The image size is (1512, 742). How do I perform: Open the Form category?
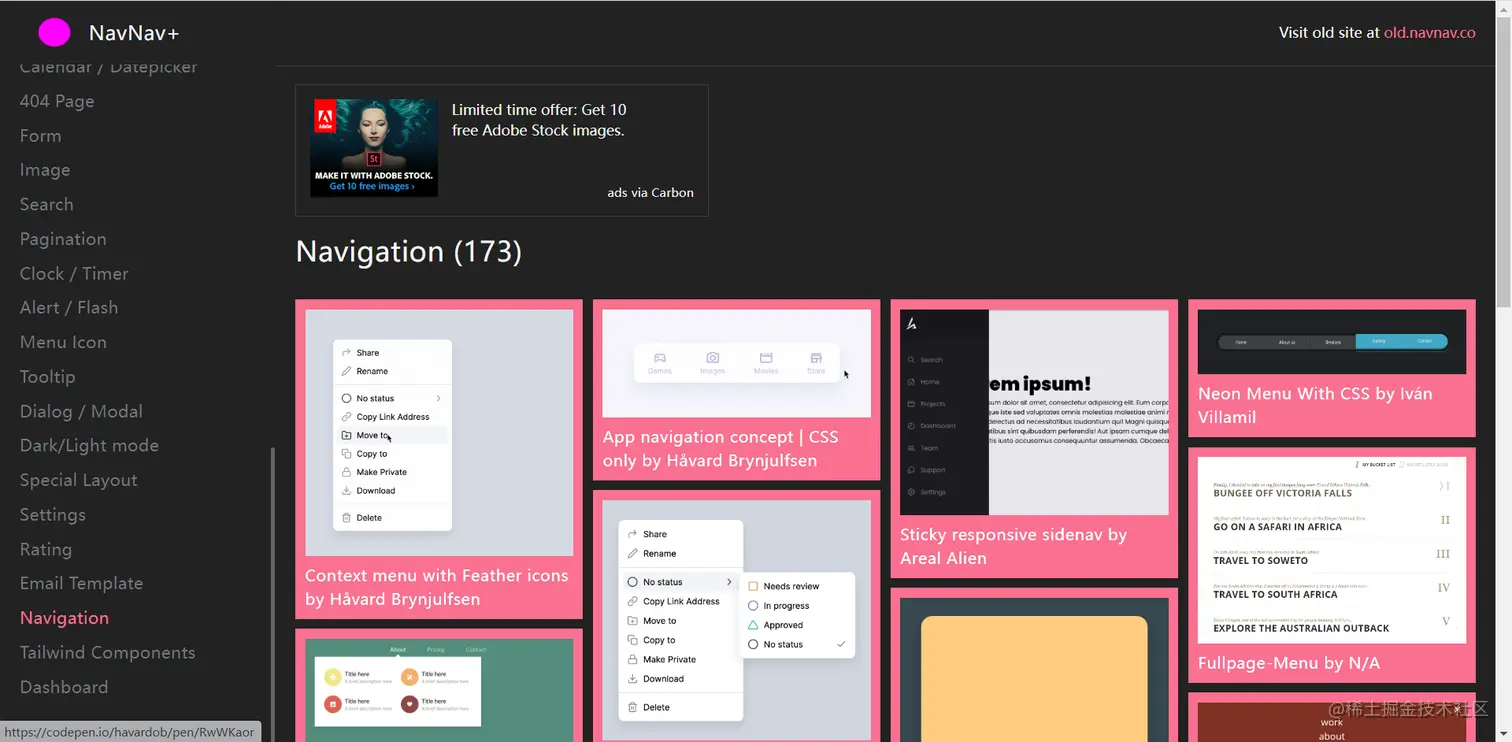[x=40, y=136]
